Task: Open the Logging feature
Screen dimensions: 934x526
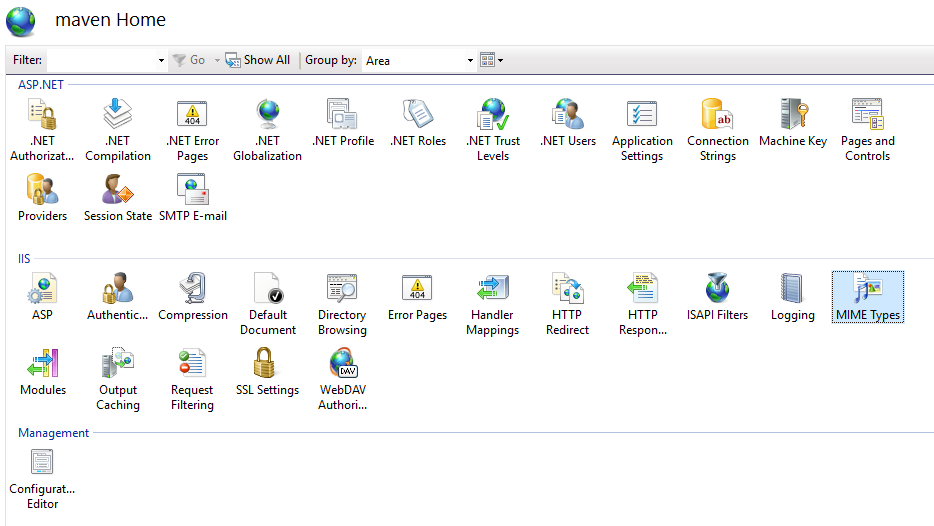Action: pyautogui.click(x=792, y=297)
